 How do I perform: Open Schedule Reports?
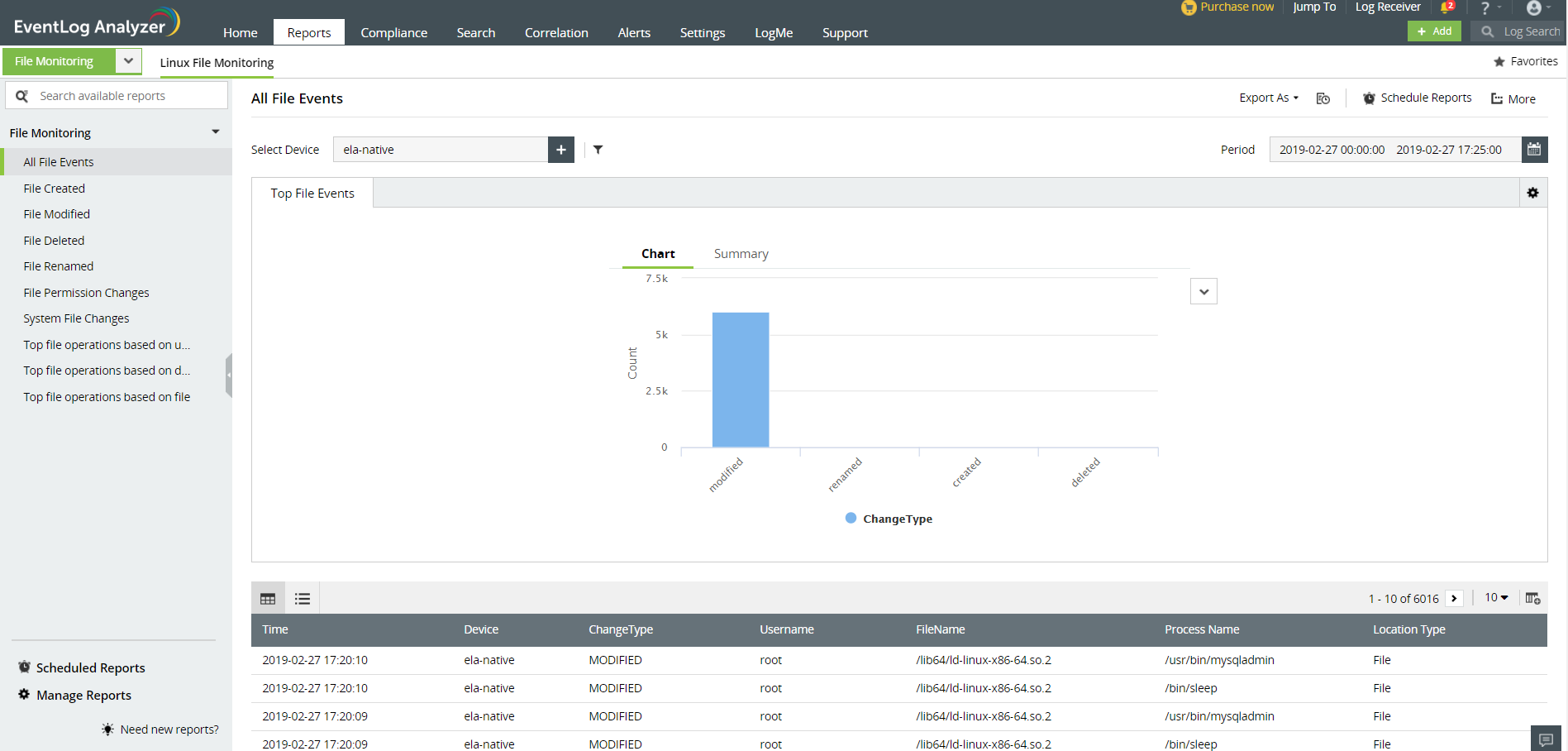[x=1417, y=98]
